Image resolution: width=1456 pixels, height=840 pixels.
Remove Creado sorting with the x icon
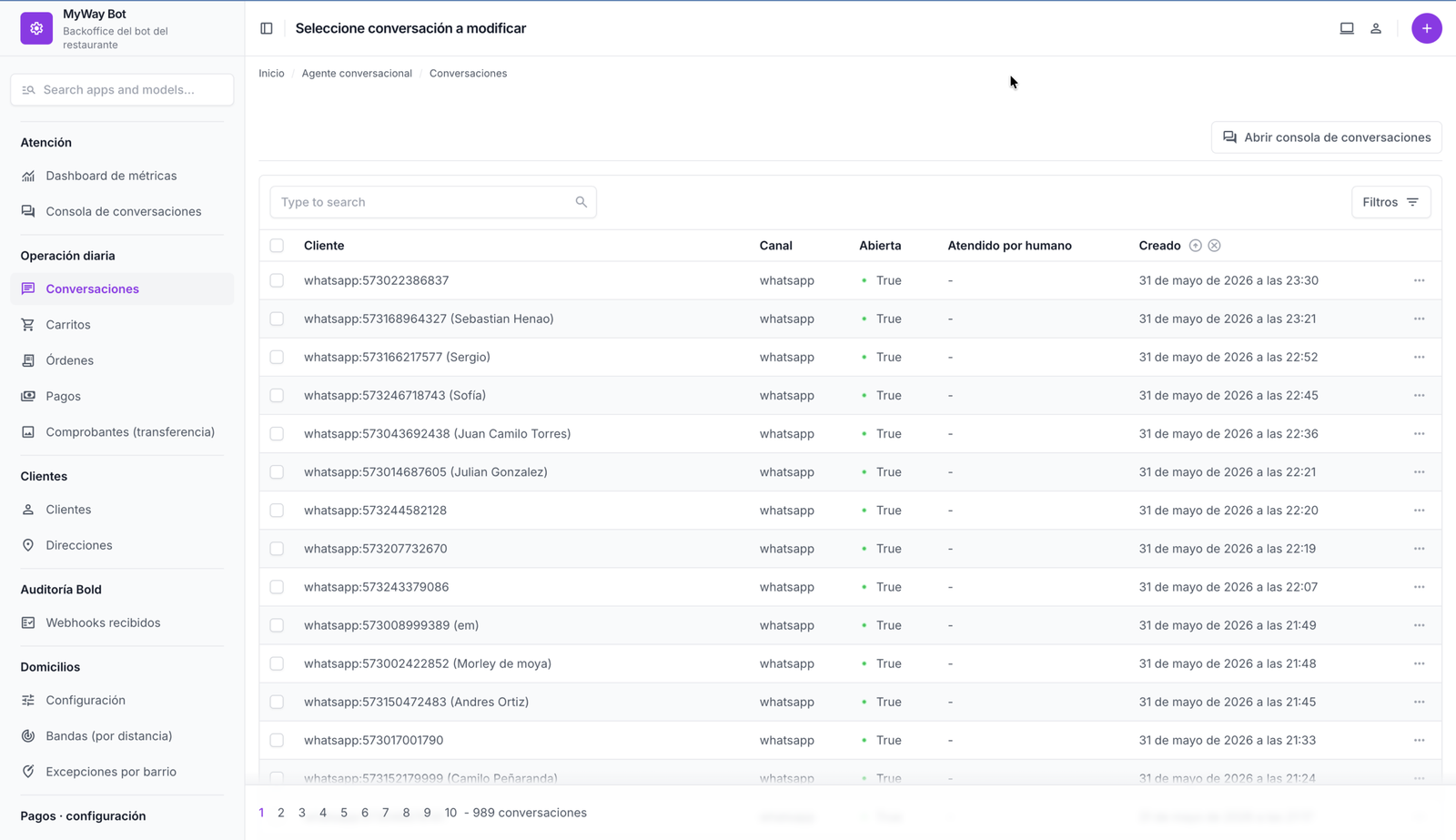tap(1214, 246)
